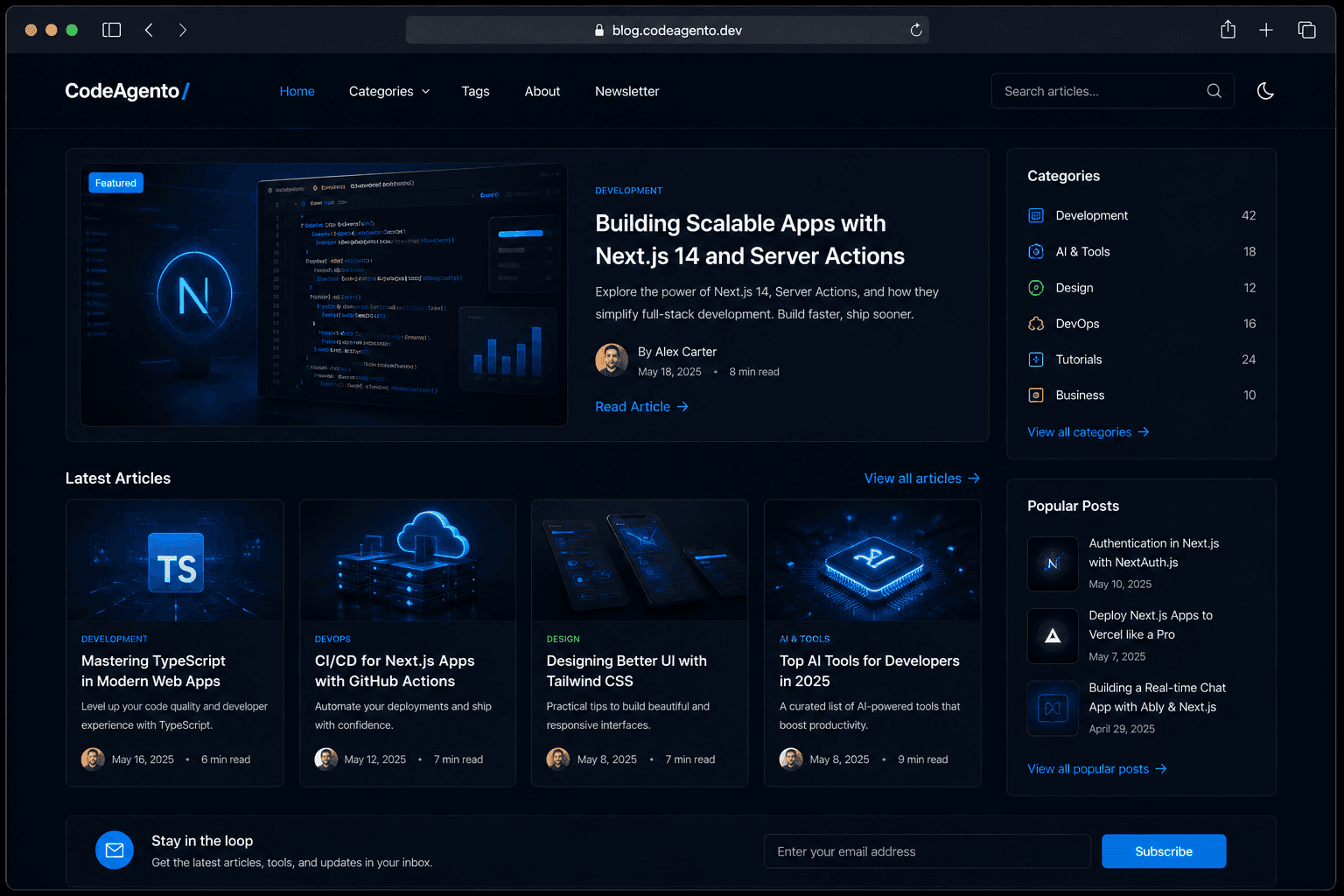This screenshot has width=1344, height=896.
Task: Open a new tab with the plus icon
Action: (1266, 30)
